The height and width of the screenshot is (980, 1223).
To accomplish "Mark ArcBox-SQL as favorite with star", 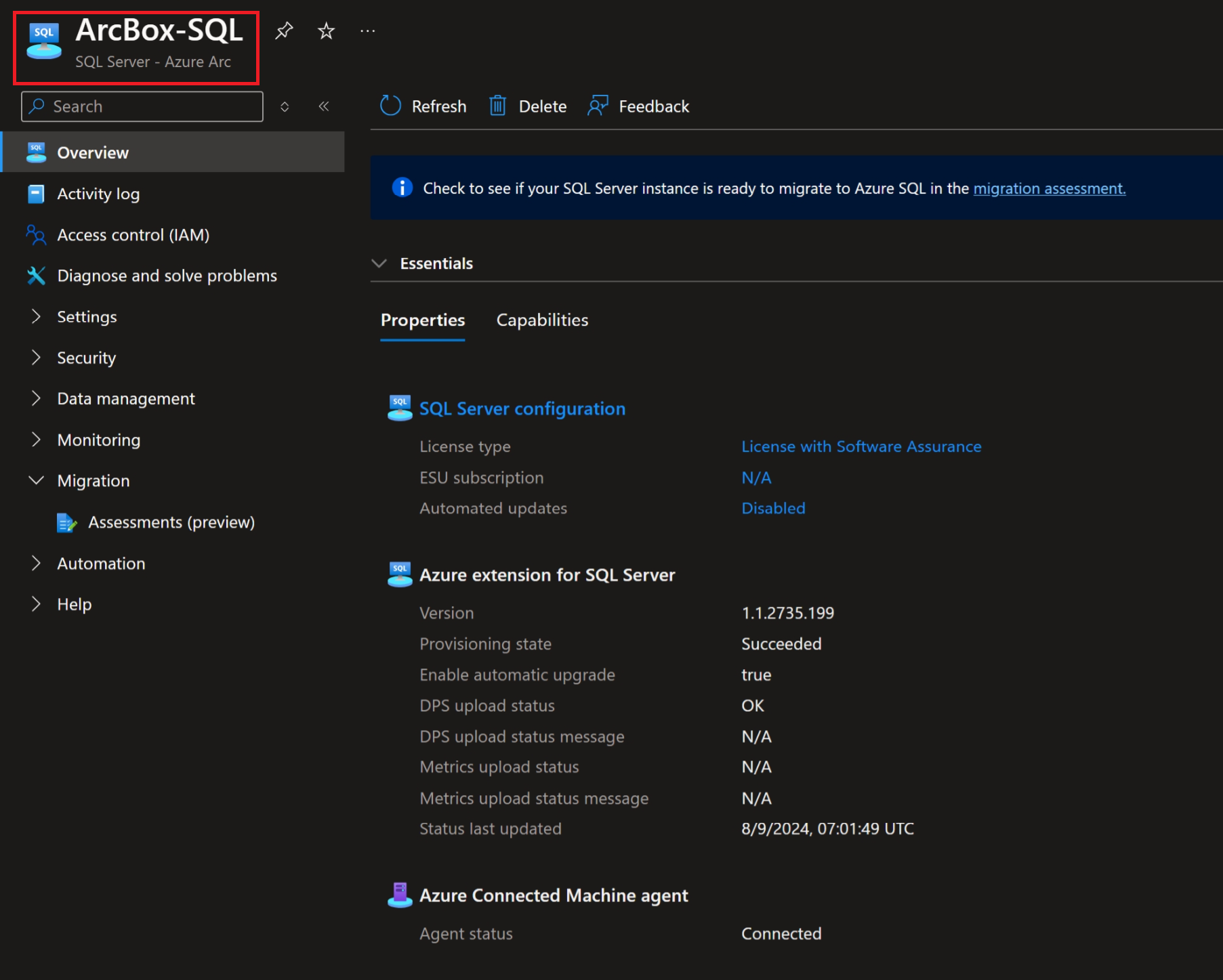I will coord(327,30).
